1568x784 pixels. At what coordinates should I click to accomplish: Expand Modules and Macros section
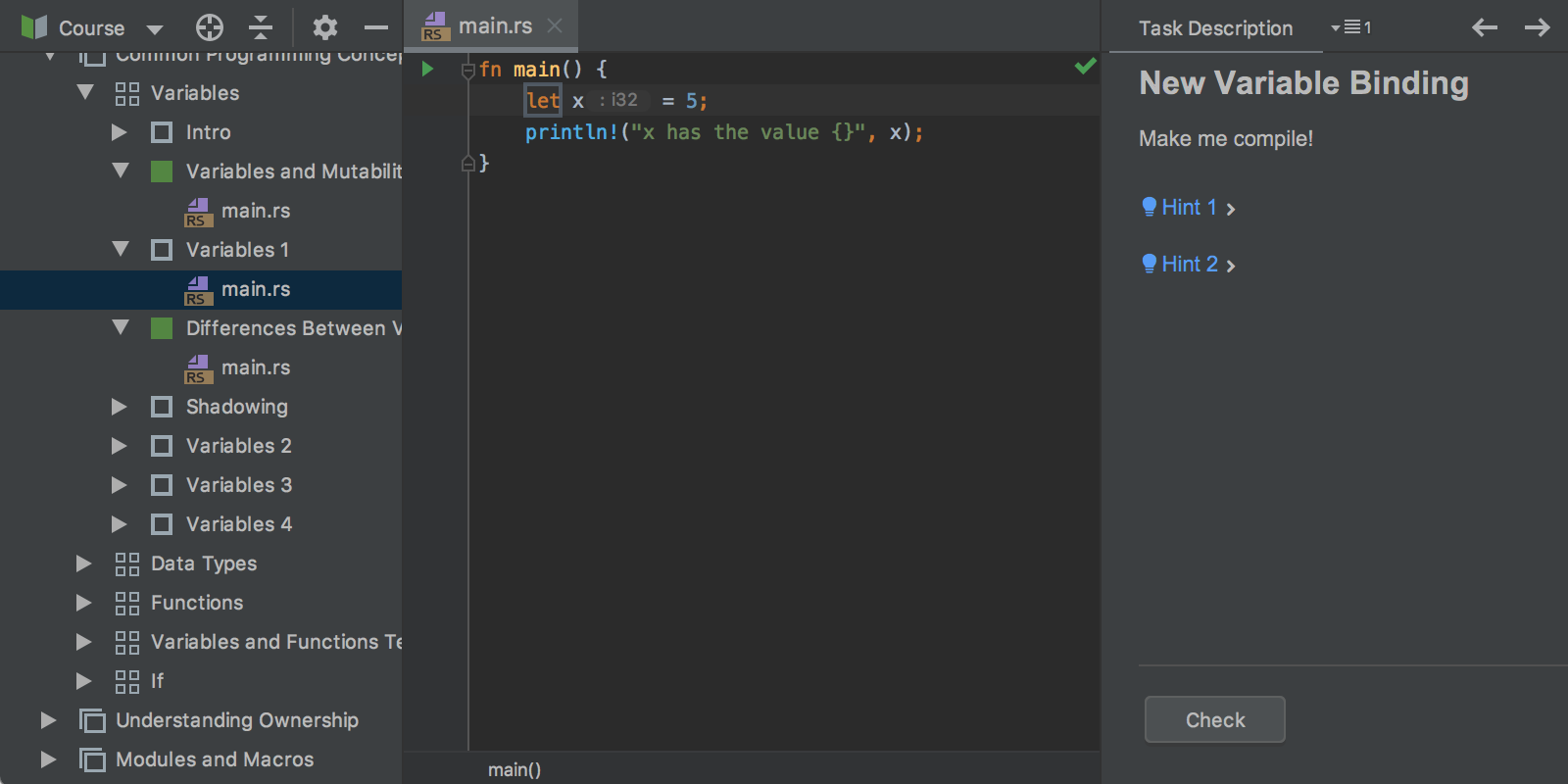pyautogui.click(x=49, y=759)
